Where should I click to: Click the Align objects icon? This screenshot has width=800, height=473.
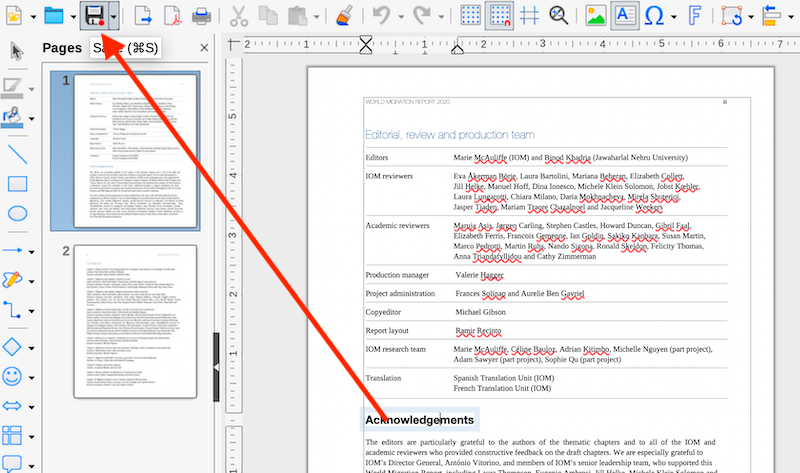click(x=771, y=16)
